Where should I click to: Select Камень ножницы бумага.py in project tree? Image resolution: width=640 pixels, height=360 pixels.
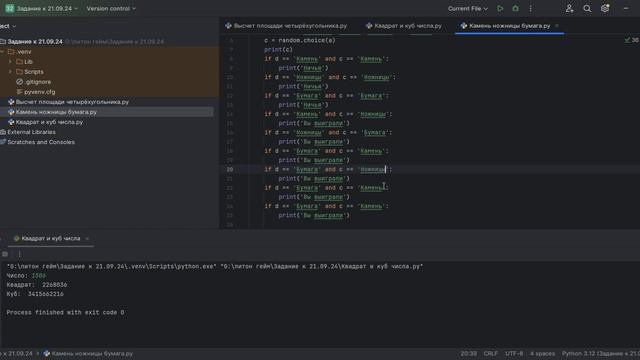tap(52, 112)
